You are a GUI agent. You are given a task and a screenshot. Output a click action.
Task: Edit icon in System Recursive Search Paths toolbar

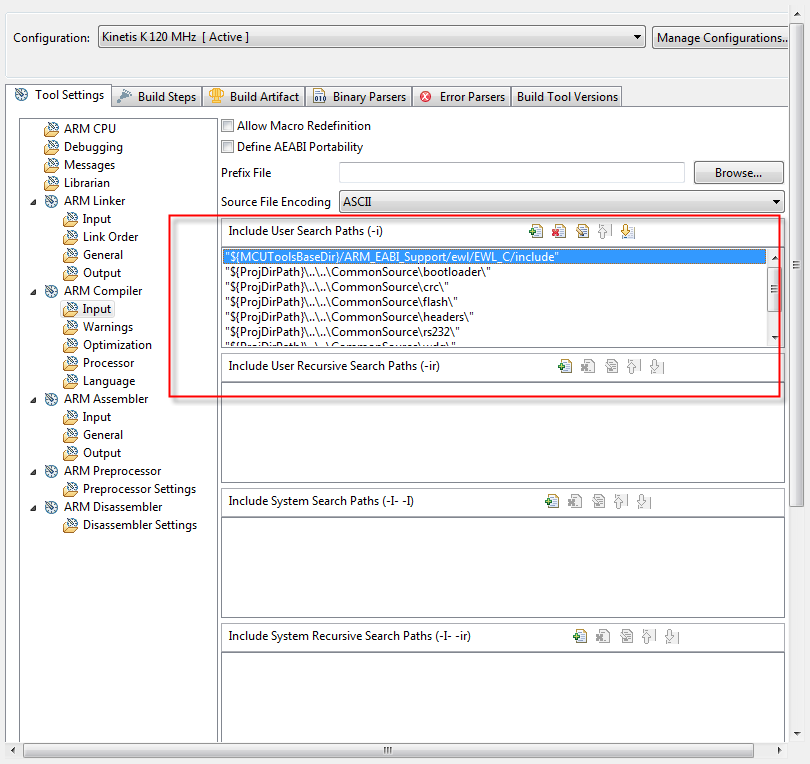[627, 636]
